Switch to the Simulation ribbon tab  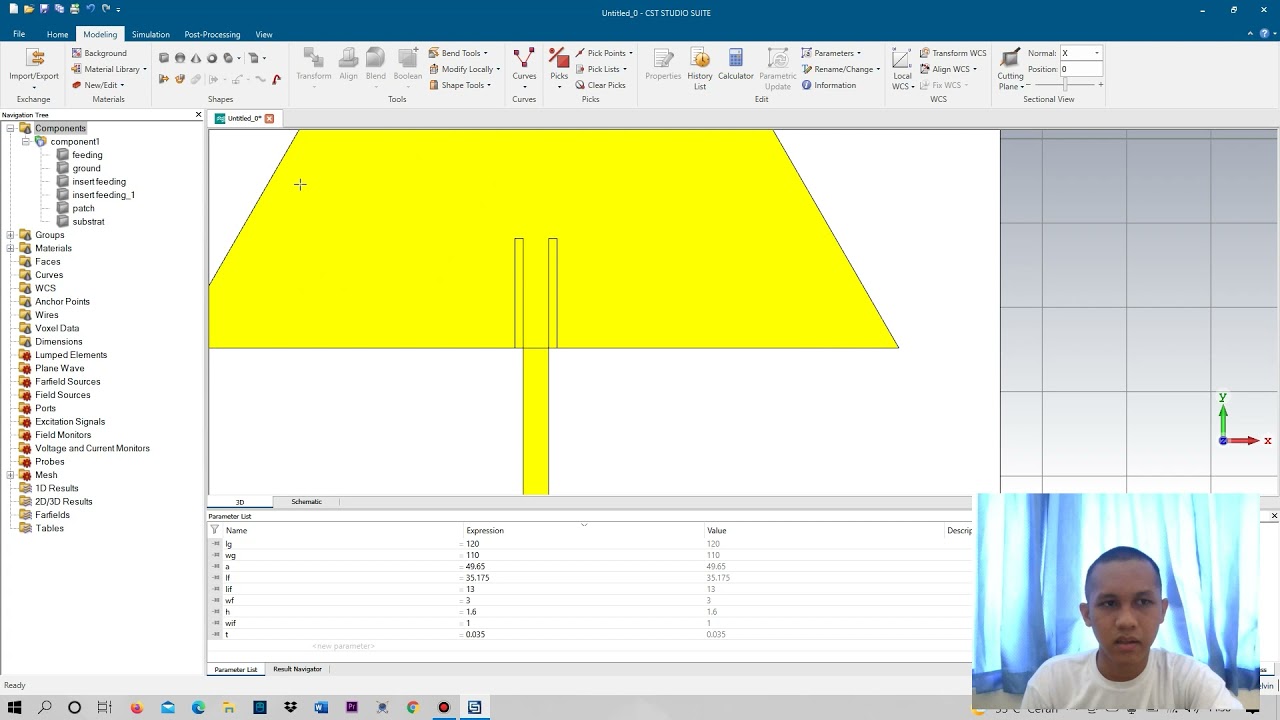150,34
